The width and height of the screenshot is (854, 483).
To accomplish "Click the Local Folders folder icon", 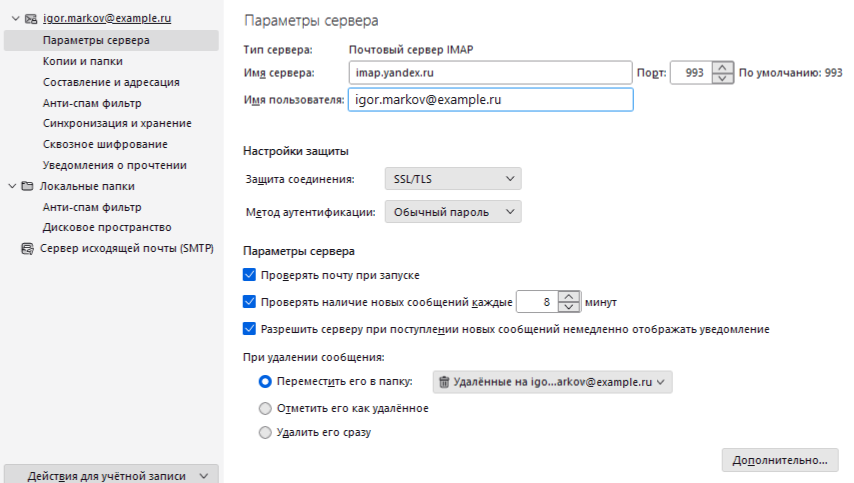I will coord(28,186).
